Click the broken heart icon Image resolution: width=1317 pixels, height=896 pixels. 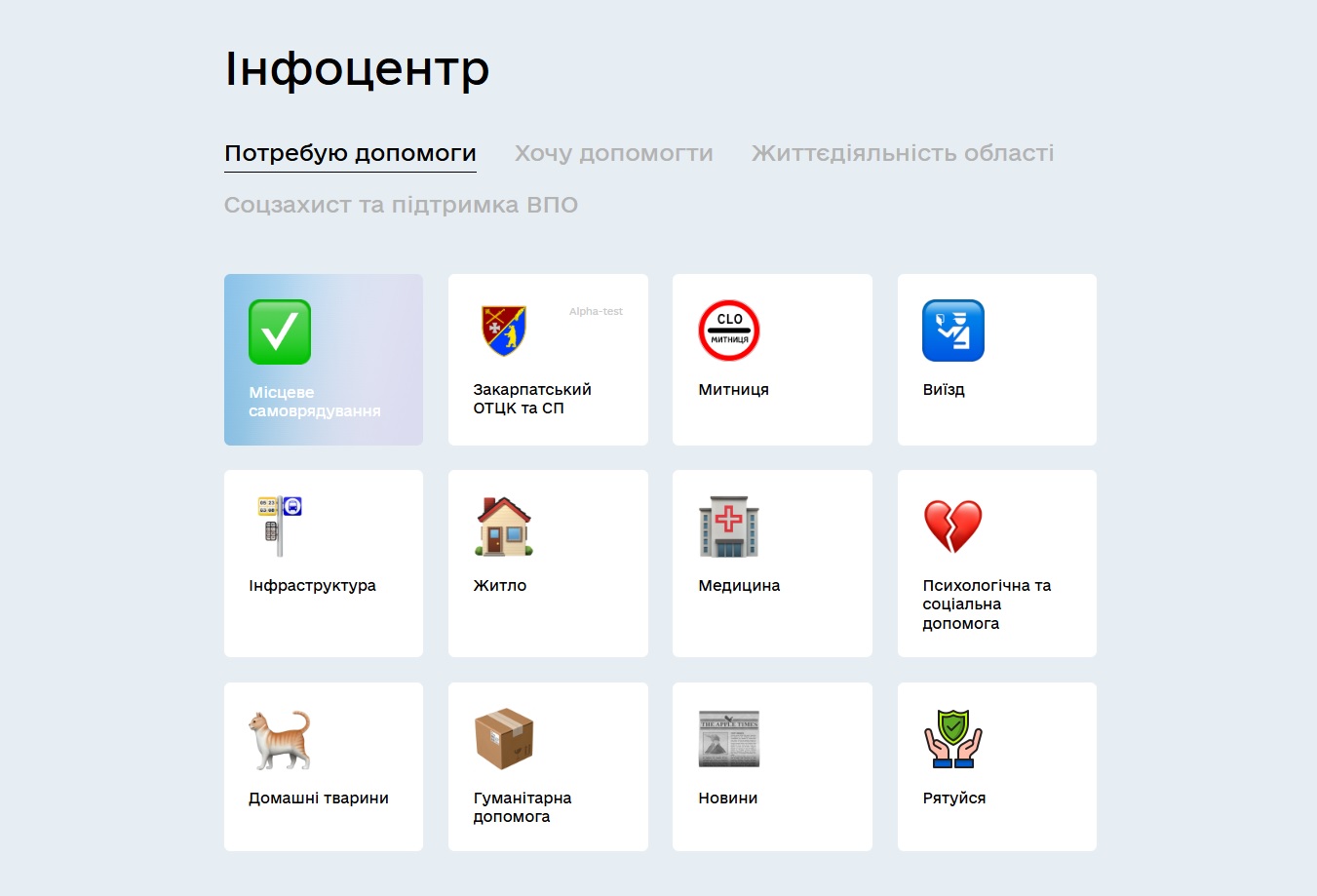[953, 526]
